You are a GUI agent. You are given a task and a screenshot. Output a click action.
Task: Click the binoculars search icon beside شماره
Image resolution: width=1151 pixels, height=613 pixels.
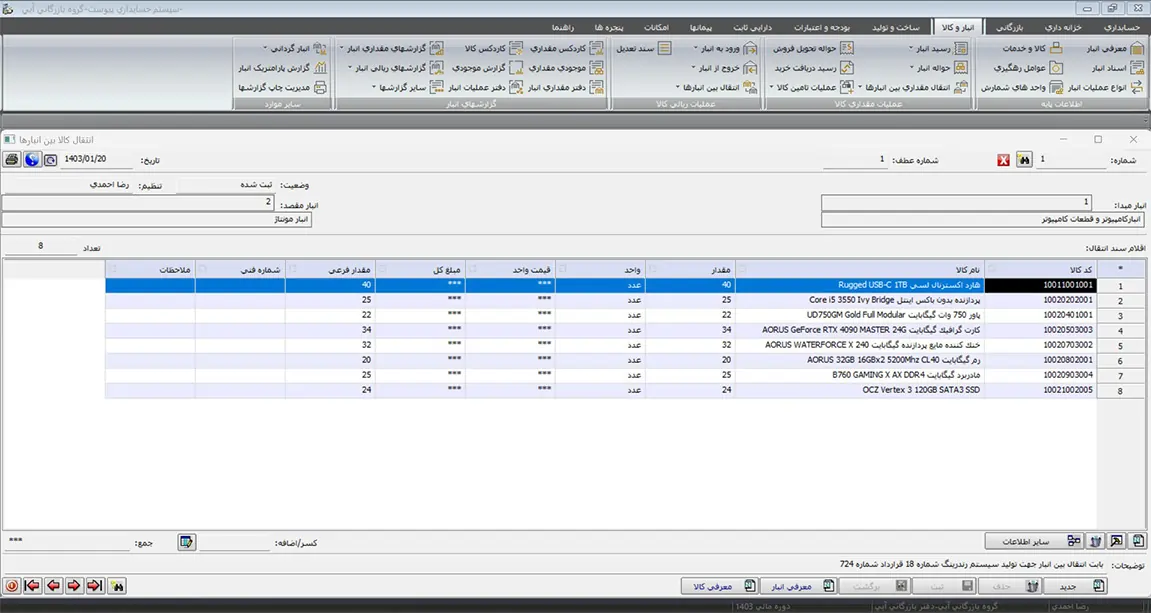point(1024,160)
